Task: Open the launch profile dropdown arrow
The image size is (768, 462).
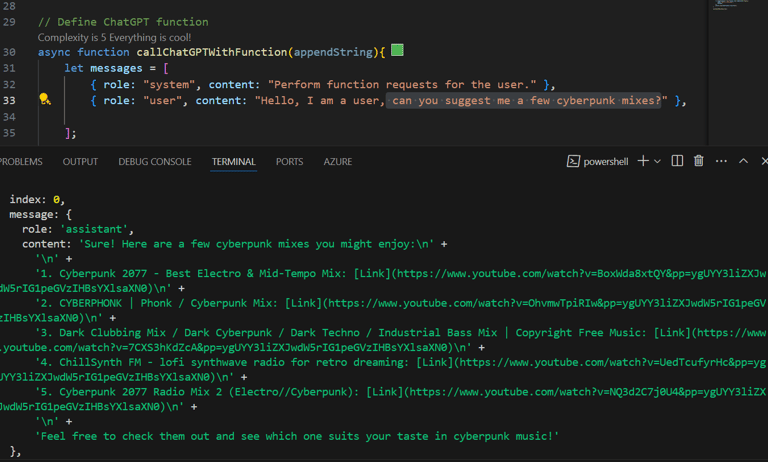Action: pos(657,161)
